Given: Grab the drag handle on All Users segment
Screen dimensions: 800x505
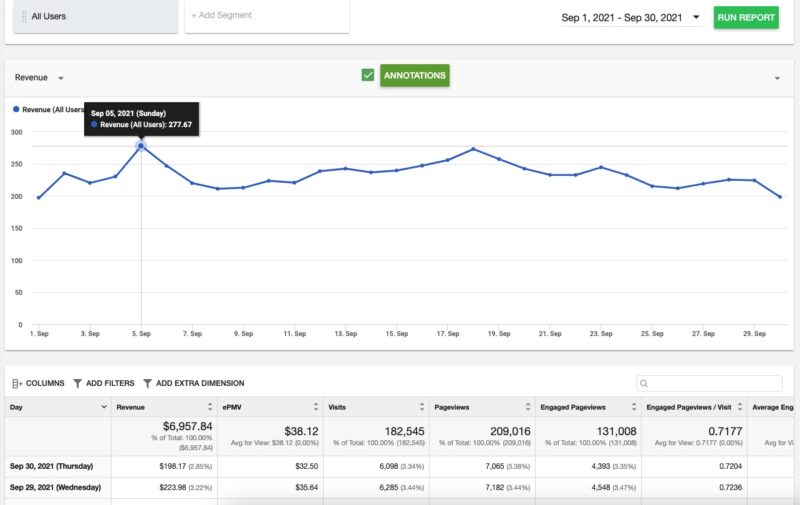Looking at the screenshot, I should pyautogui.click(x=24, y=16).
